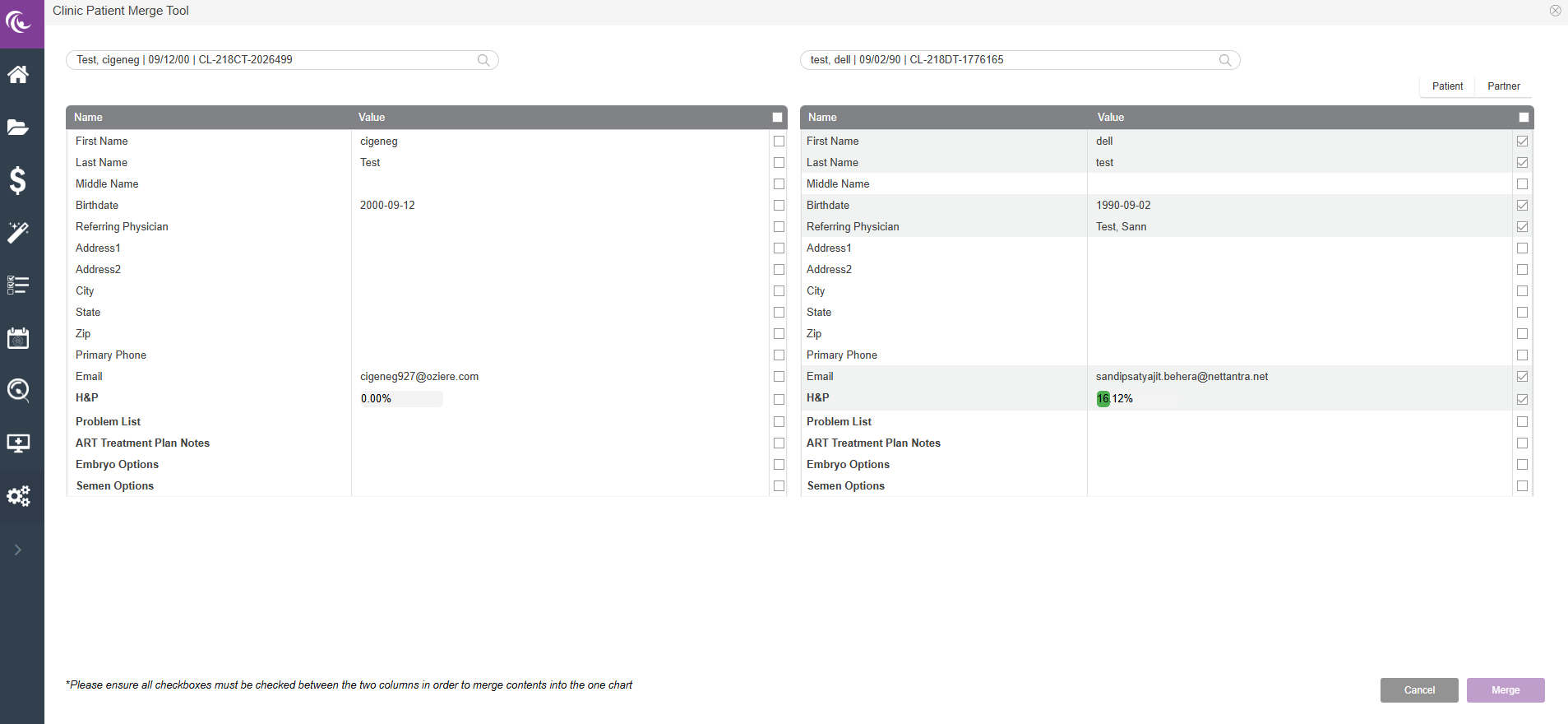Open the checklist tasks icon
1568x724 pixels.
(x=18, y=285)
